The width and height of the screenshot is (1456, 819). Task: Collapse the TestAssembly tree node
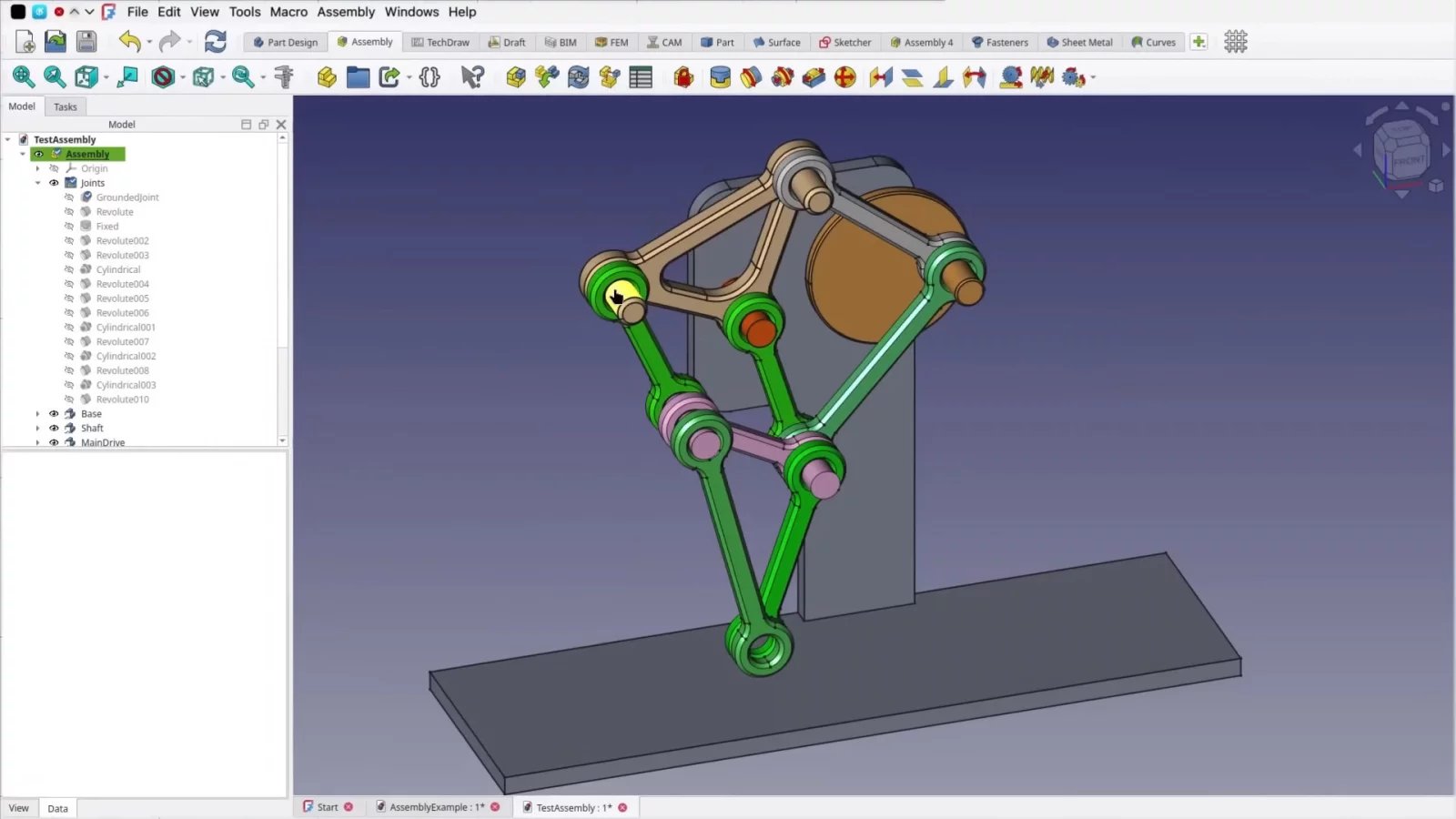tap(8, 139)
